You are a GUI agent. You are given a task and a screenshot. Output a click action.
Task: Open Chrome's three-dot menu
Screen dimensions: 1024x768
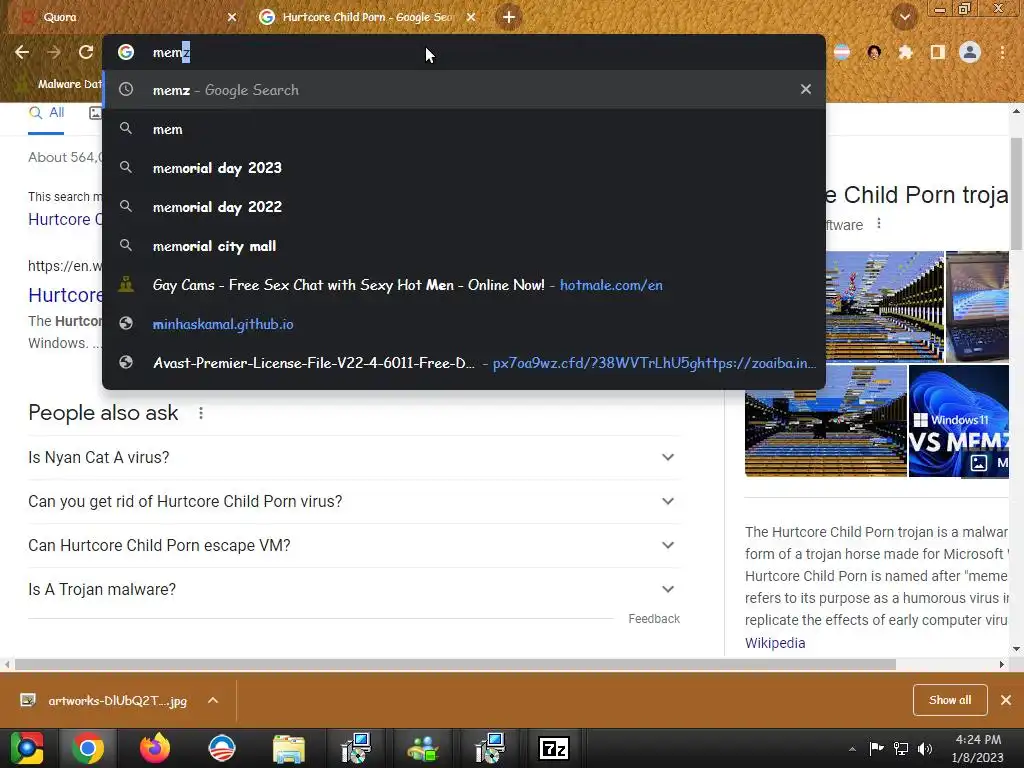(1002, 52)
